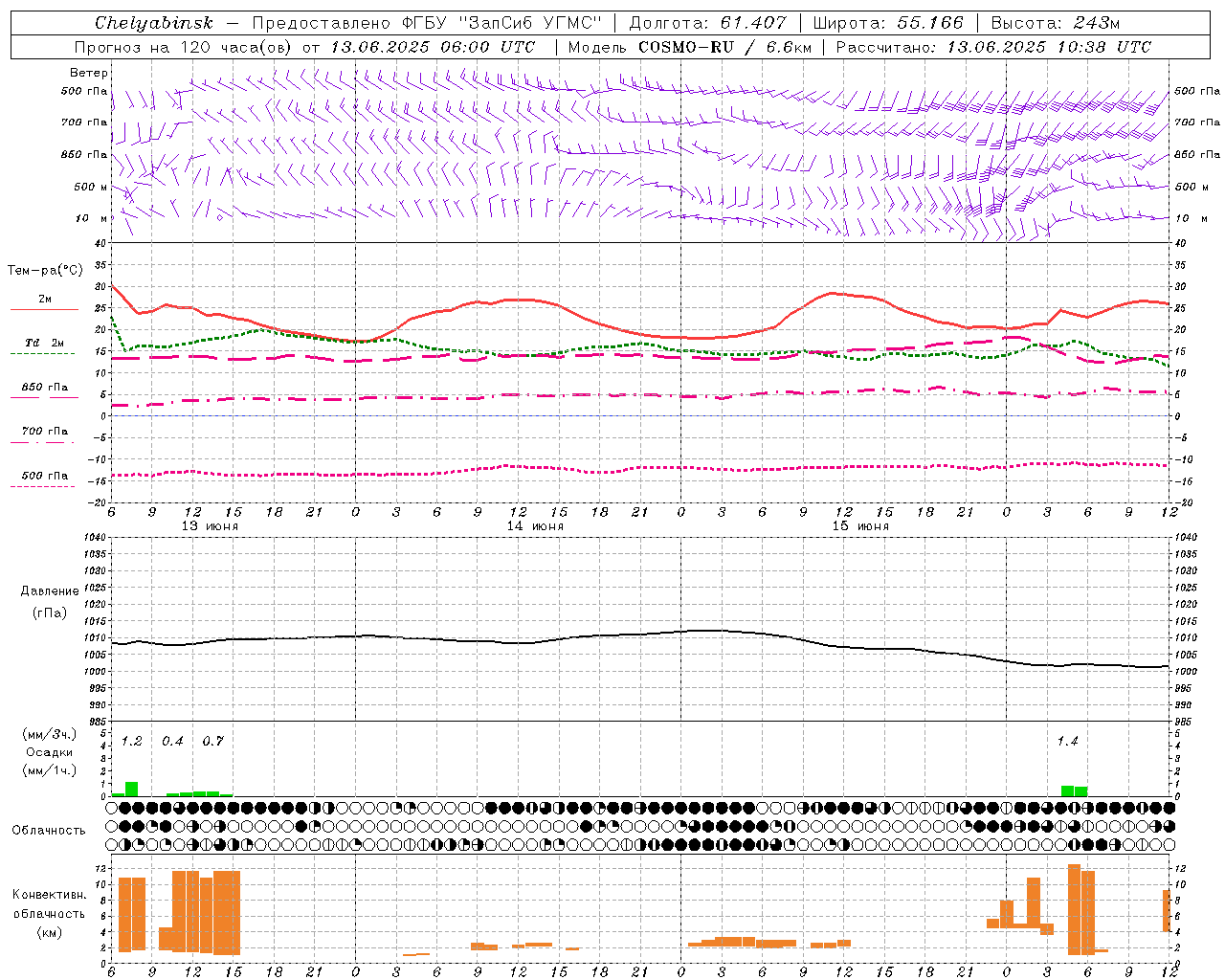Click the black sea-level pressure curve
Screen dimensions: 1225x980
(640, 634)
